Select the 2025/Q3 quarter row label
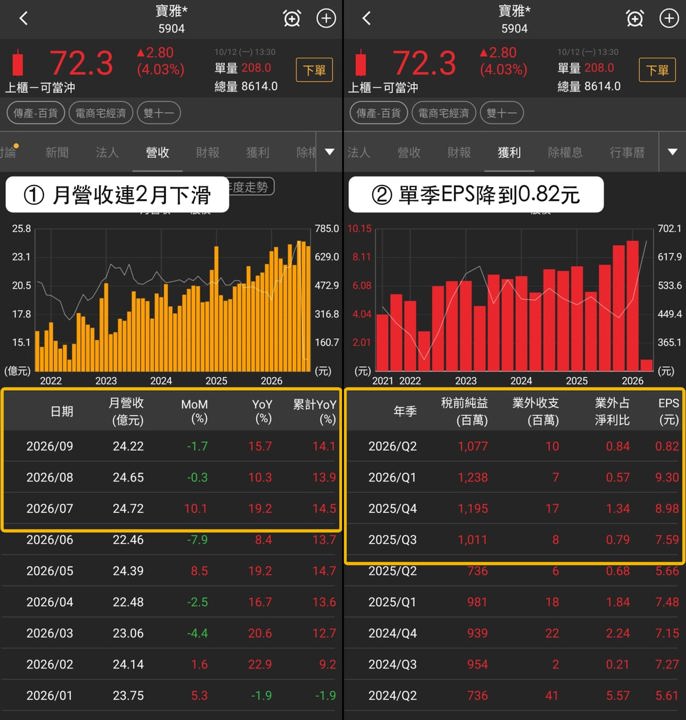The width and height of the screenshot is (686, 720). (x=393, y=540)
